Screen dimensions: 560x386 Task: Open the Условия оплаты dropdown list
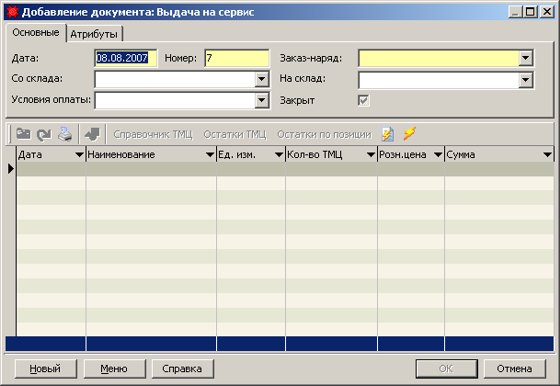click(262, 100)
